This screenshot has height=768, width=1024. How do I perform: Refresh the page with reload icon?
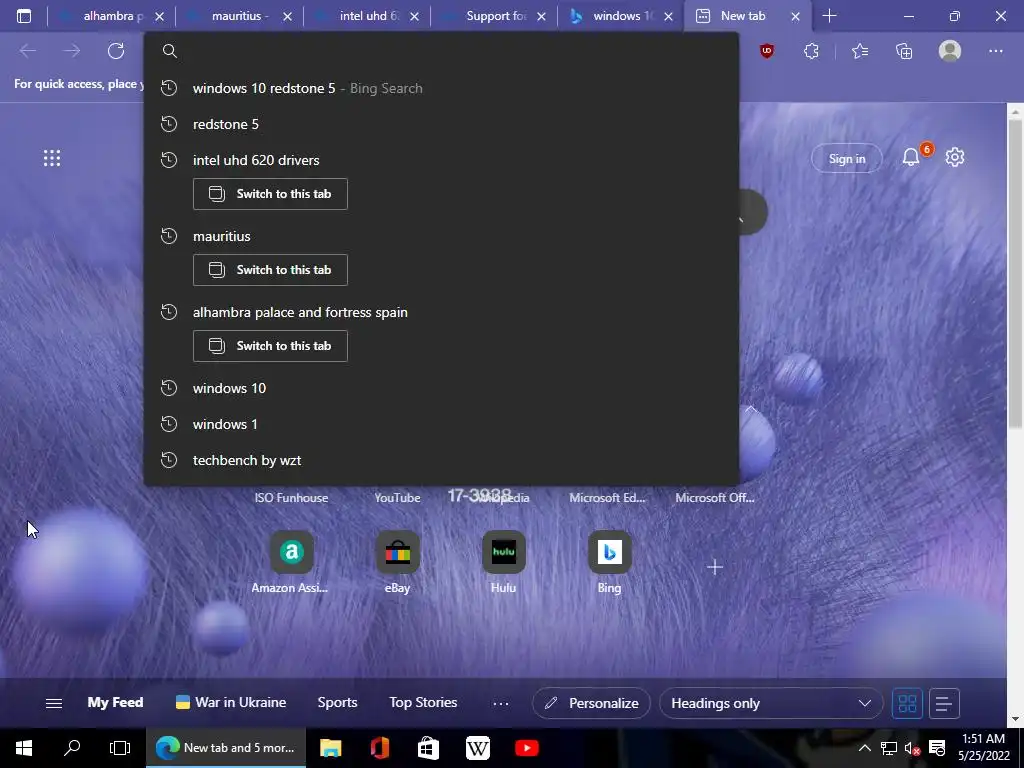[116, 51]
